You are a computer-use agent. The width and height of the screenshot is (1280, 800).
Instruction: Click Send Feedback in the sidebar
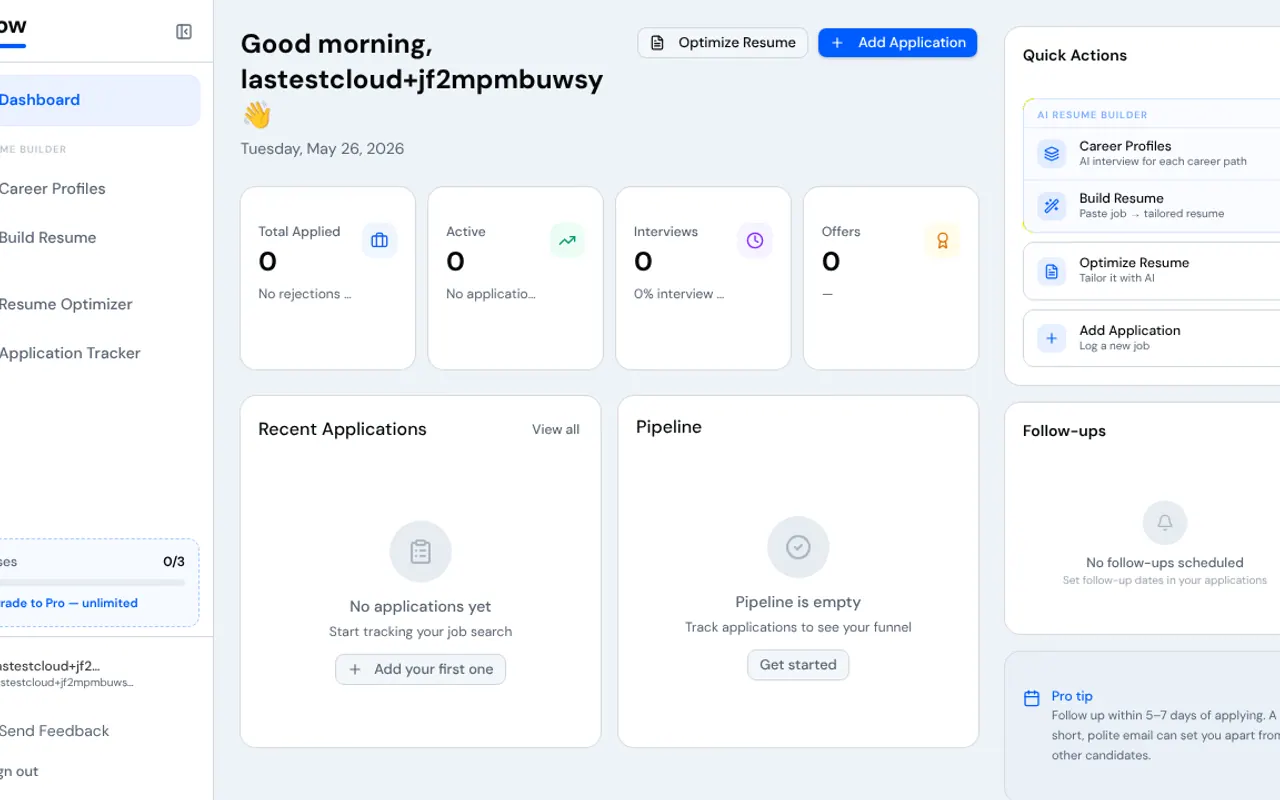tap(54, 731)
